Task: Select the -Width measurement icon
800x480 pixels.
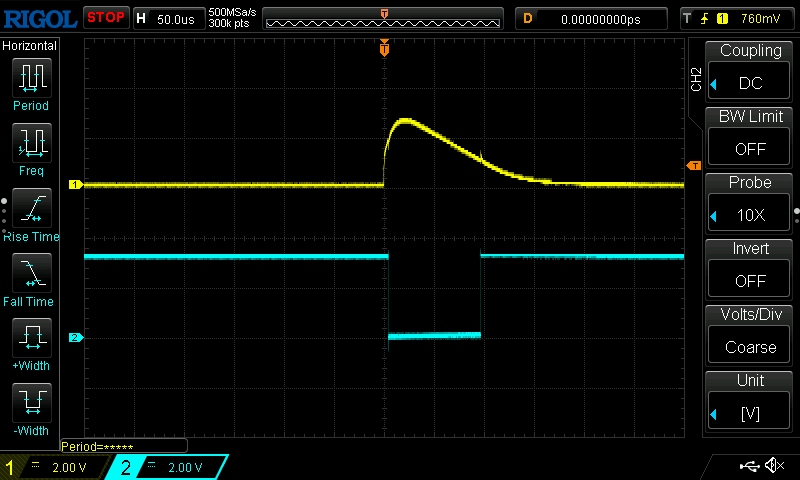Action: (31, 404)
